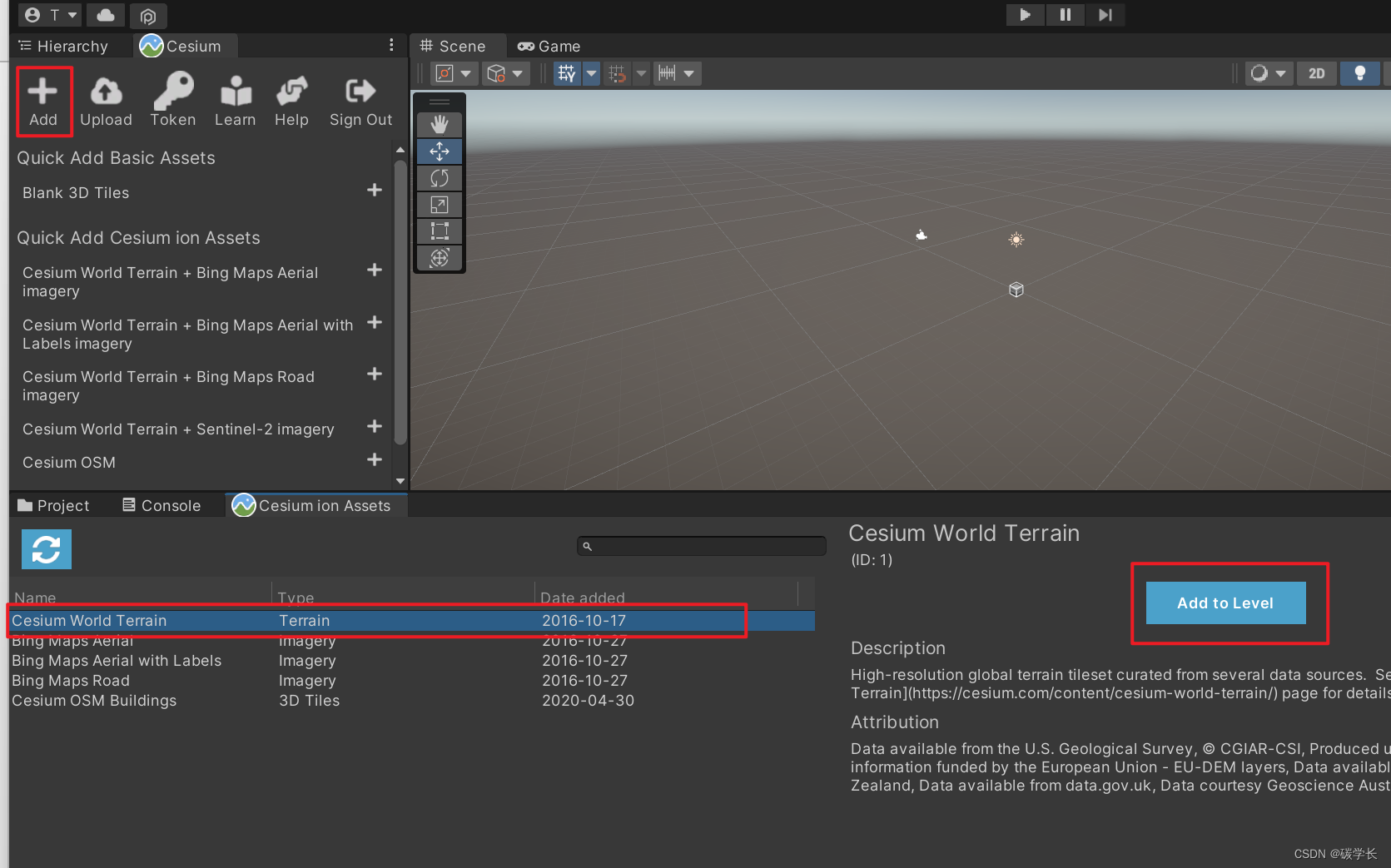Click the Add button in Cesium panel
This screenshot has width=1391, height=868.
coord(43,101)
